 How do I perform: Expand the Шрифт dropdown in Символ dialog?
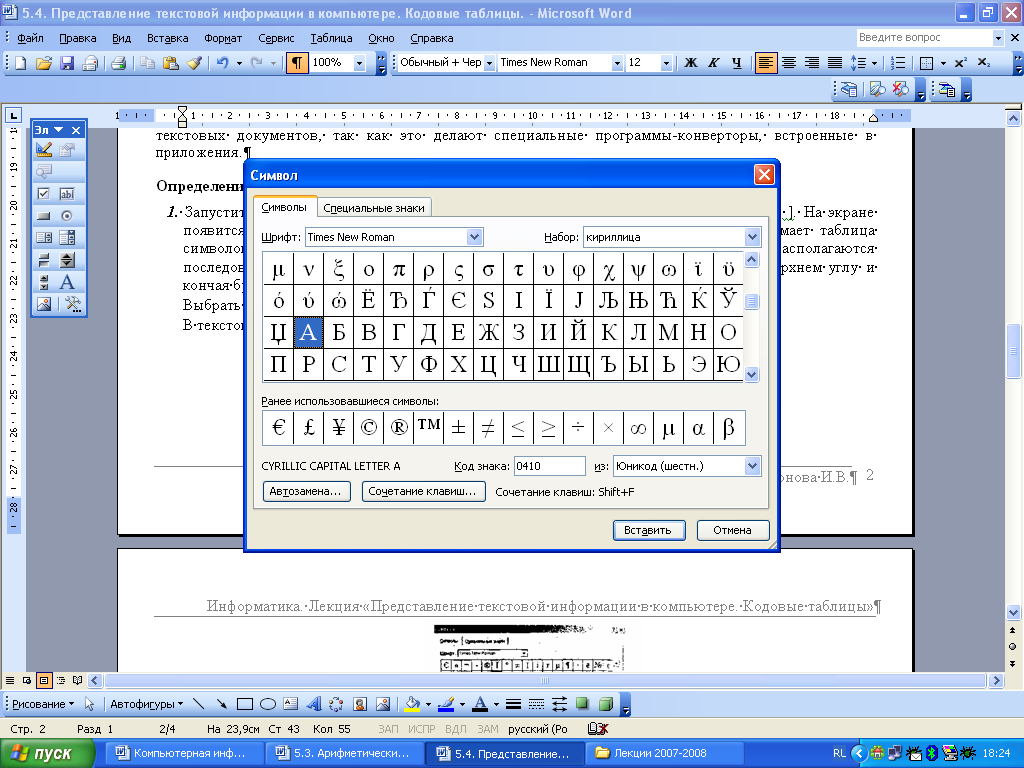click(x=474, y=237)
